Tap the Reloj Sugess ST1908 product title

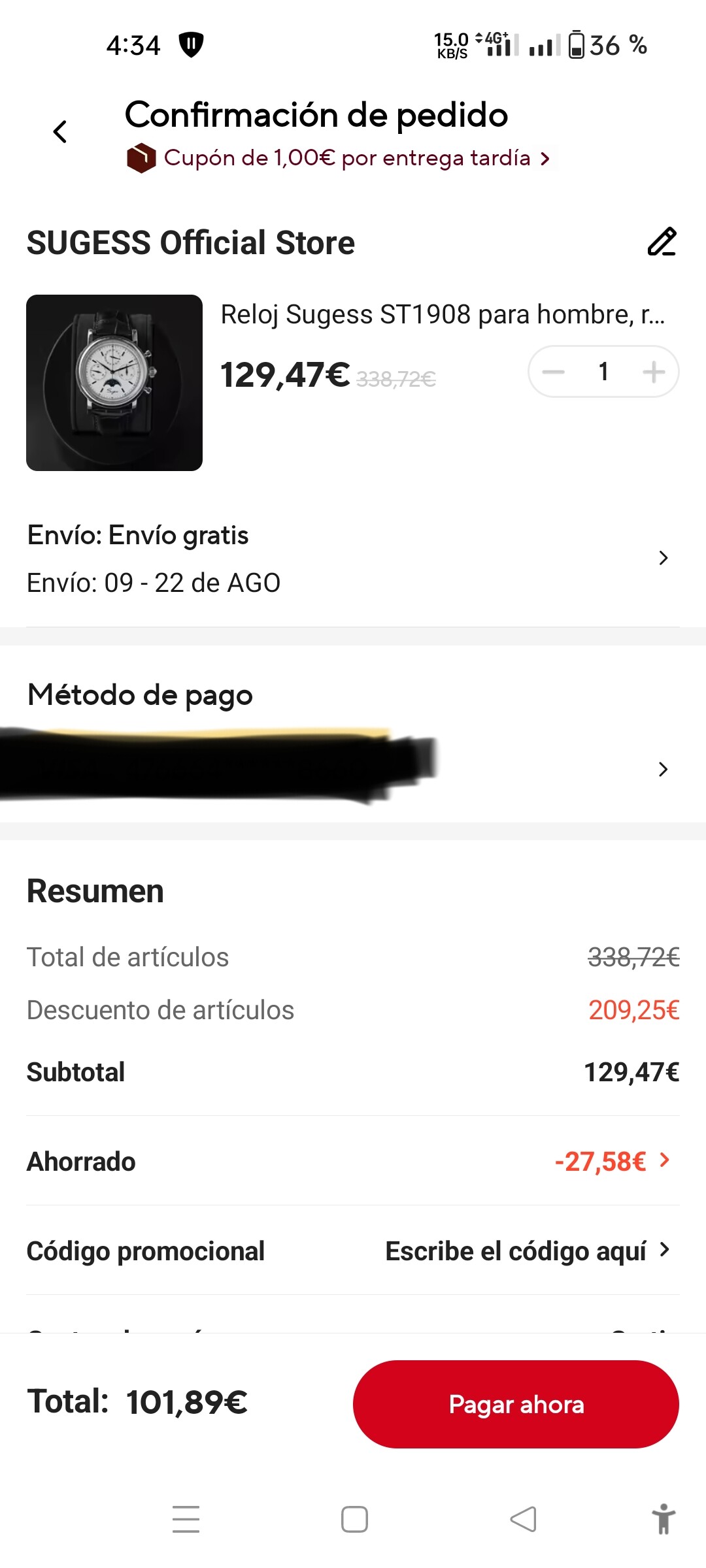coord(443,315)
